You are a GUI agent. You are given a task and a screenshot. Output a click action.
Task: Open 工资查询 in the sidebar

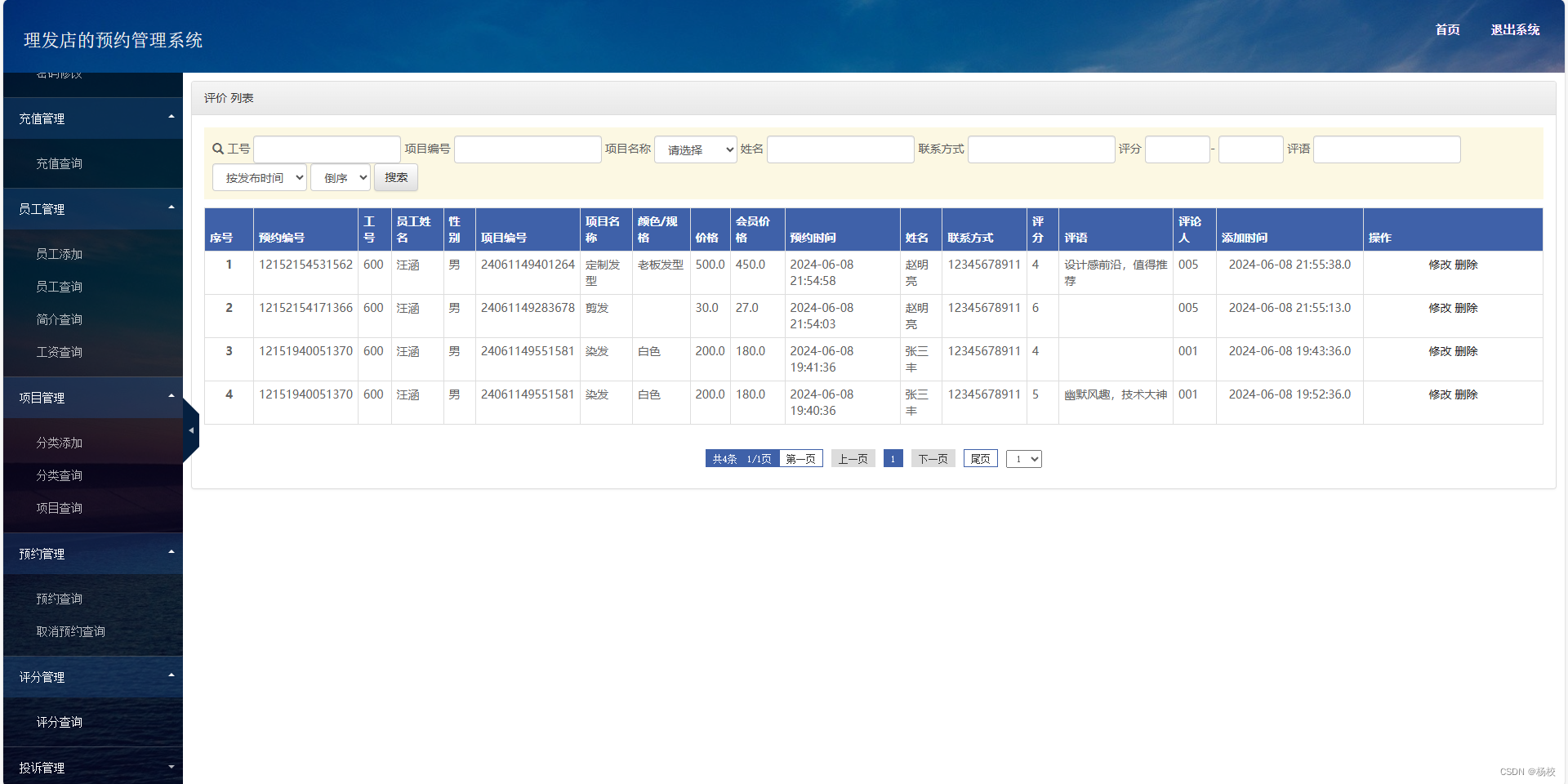[59, 352]
